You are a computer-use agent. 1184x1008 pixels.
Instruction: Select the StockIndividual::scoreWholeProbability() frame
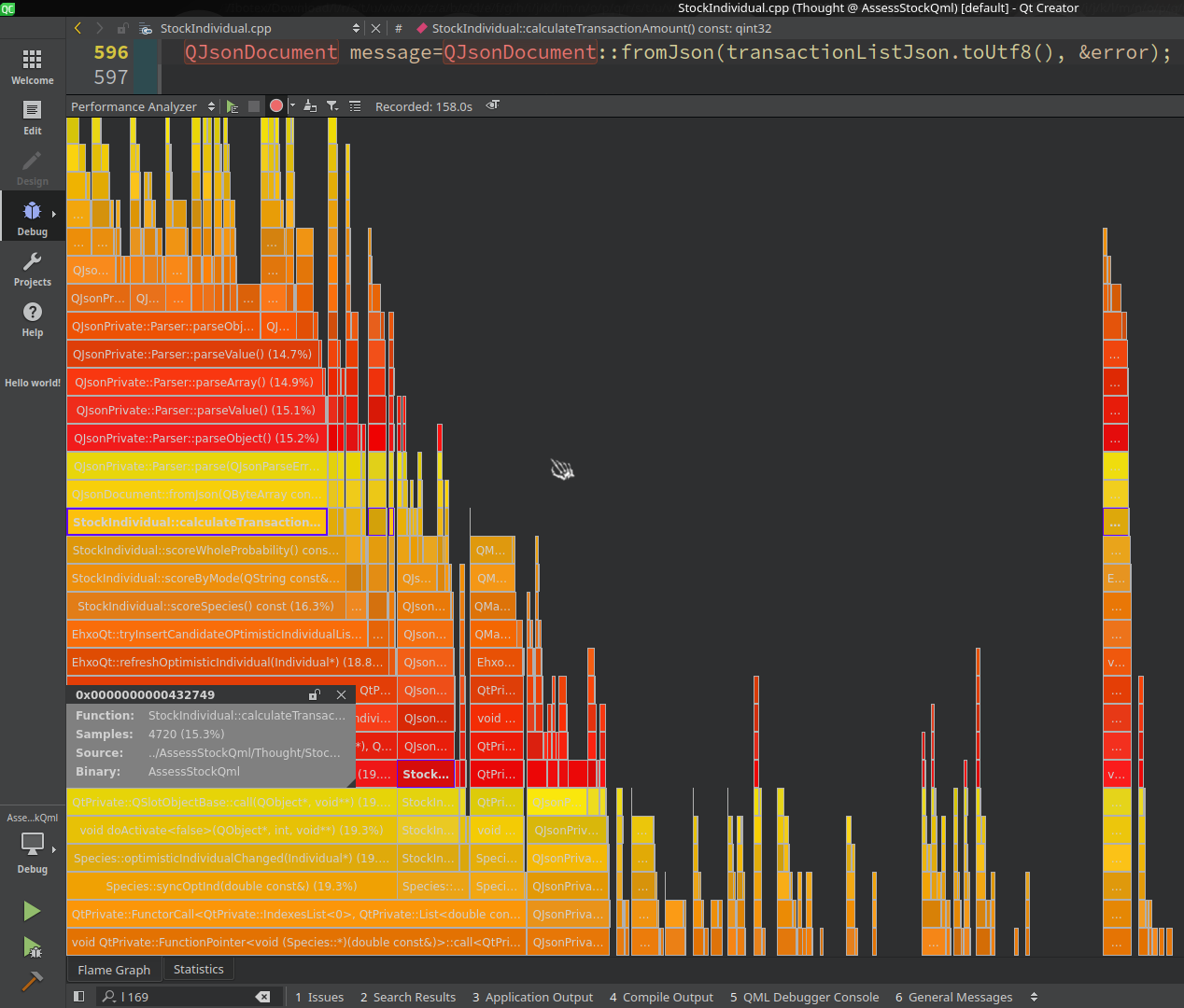(x=205, y=550)
